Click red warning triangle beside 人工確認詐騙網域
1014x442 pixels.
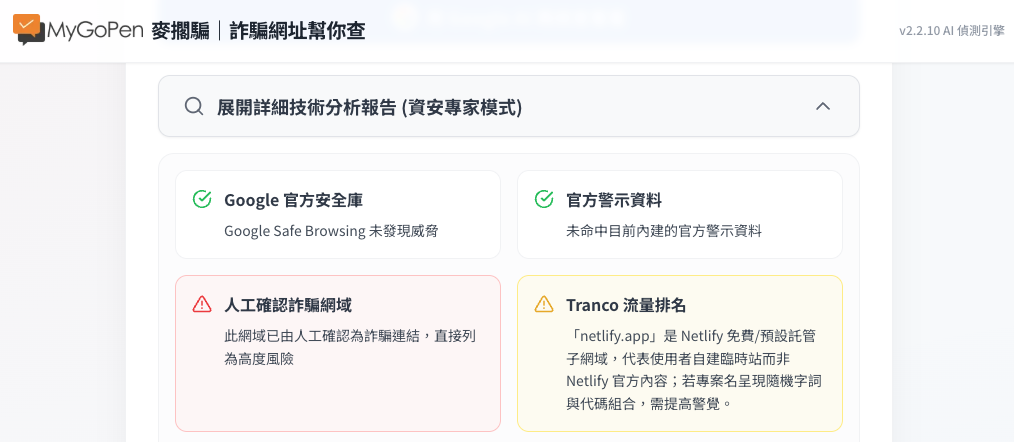pyautogui.click(x=202, y=304)
